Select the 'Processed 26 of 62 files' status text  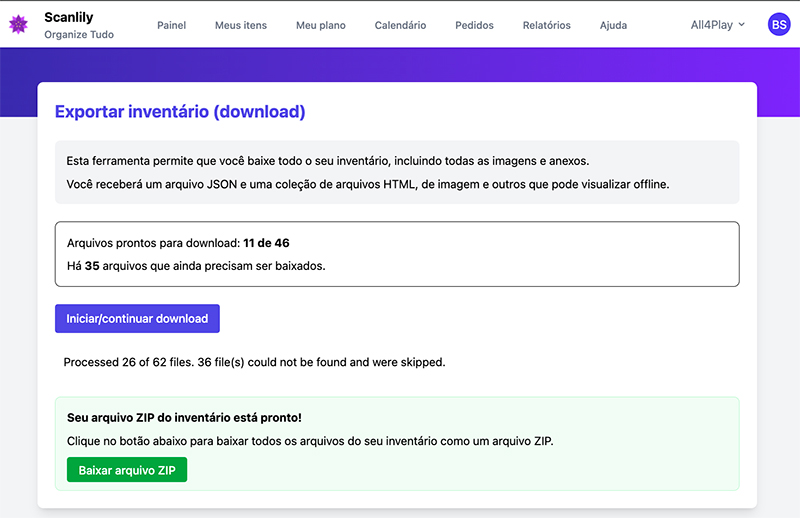pyautogui.click(x=254, y=362)
